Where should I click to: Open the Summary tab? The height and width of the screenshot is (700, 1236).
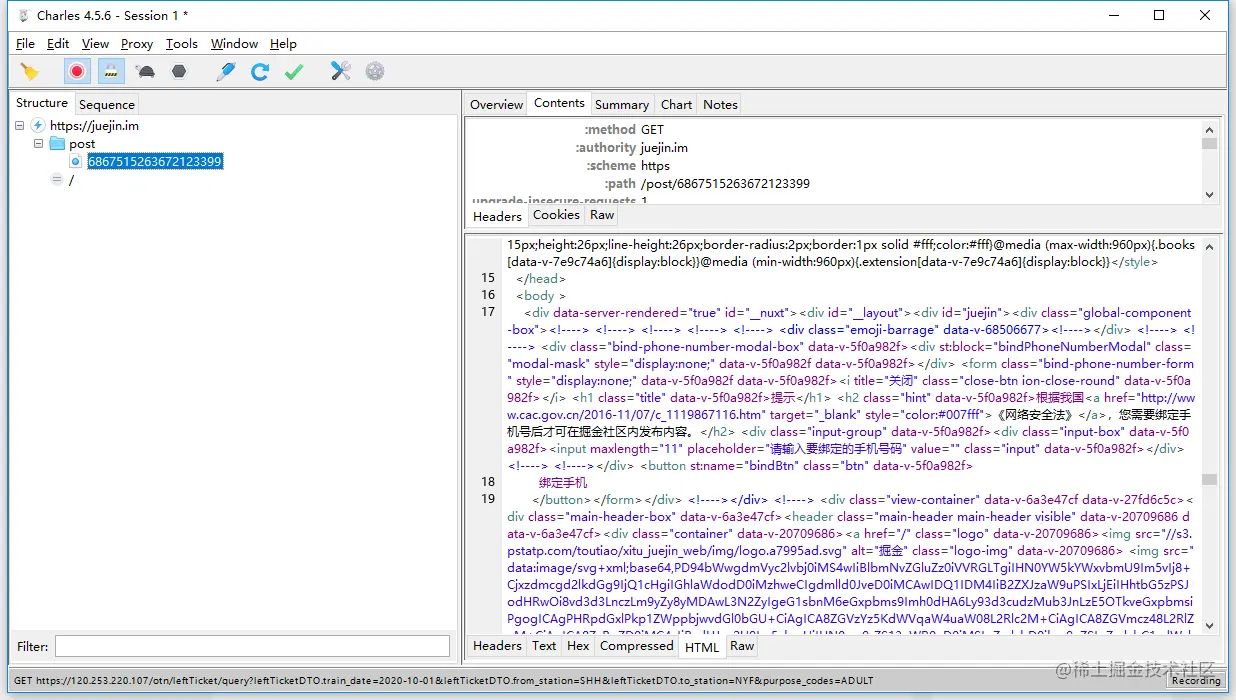pos(622,104)
